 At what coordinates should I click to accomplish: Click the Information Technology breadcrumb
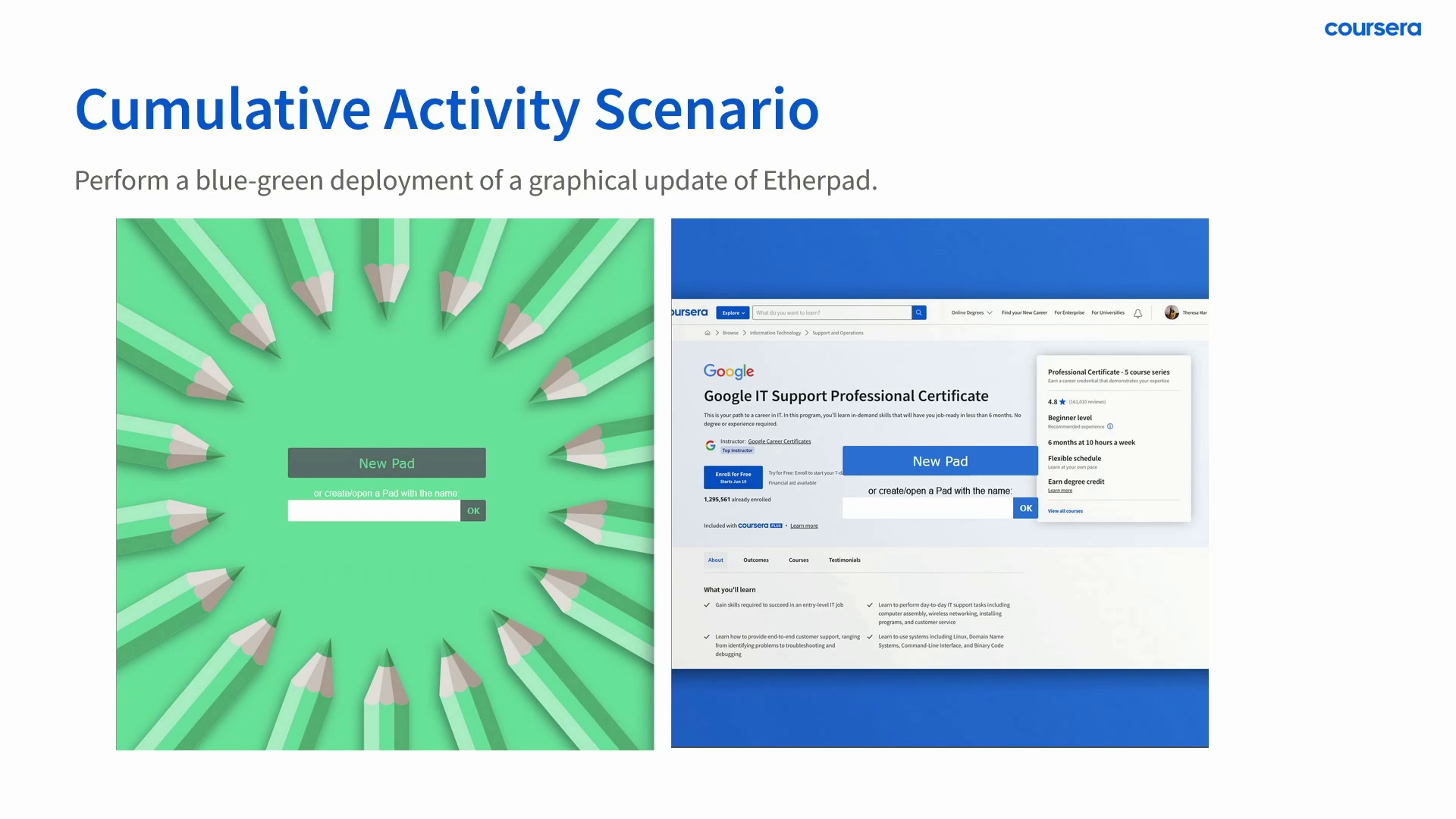tap(775, 333)
